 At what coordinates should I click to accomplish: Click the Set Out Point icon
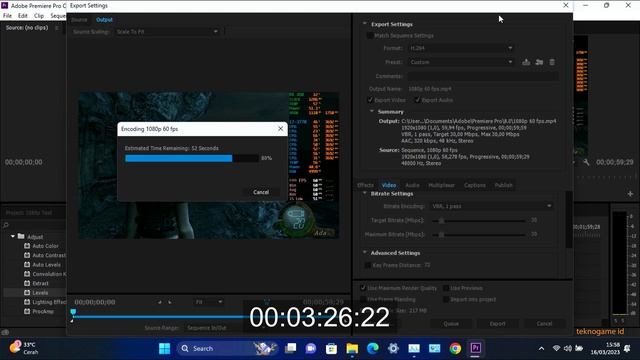coord(170,302)
